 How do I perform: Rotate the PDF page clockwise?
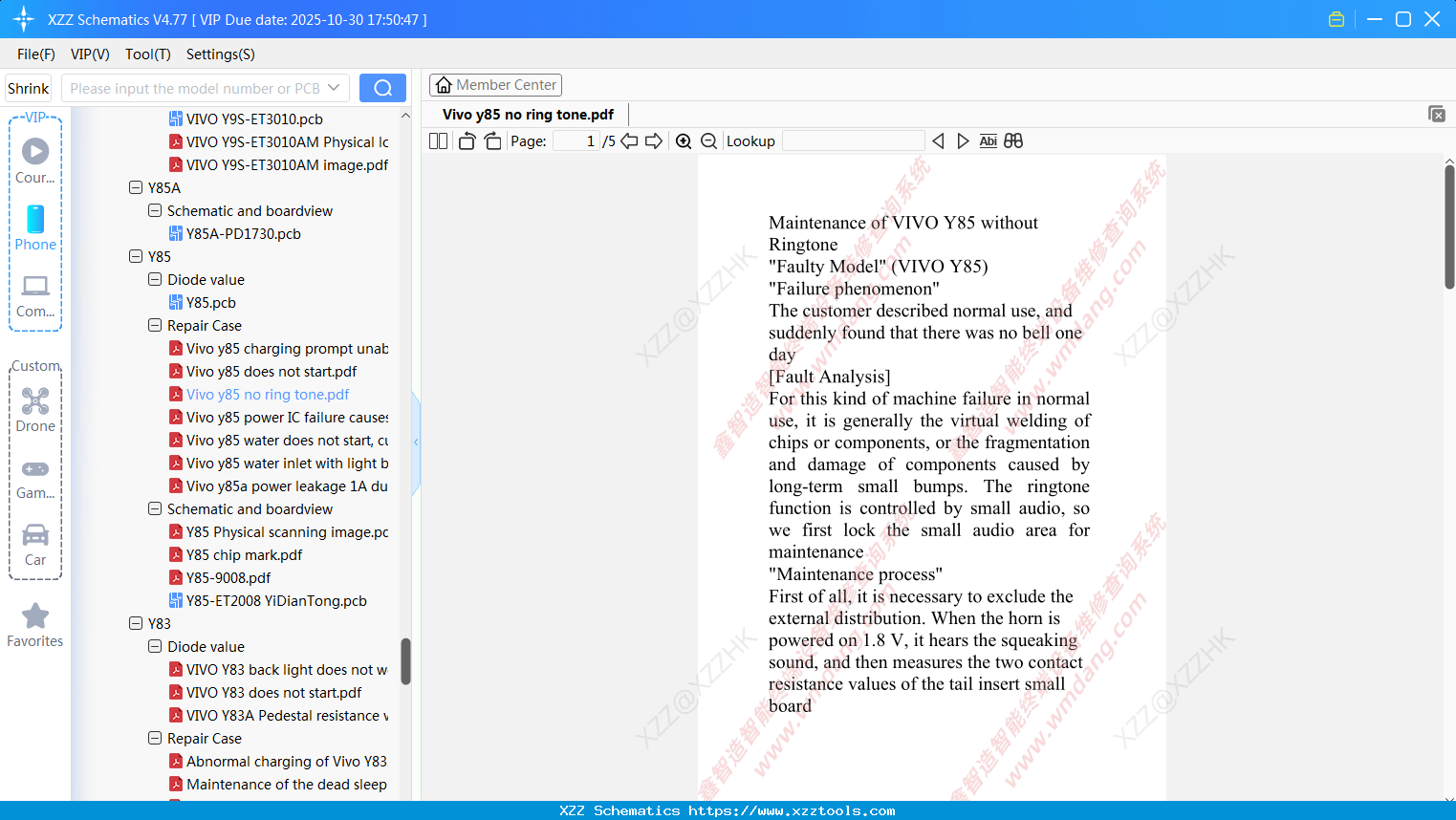pyautogui.click(x=492, y=141)
